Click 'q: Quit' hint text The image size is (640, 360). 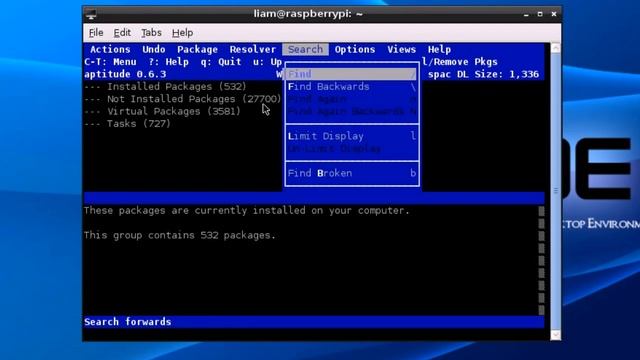[x=221, y=62]
